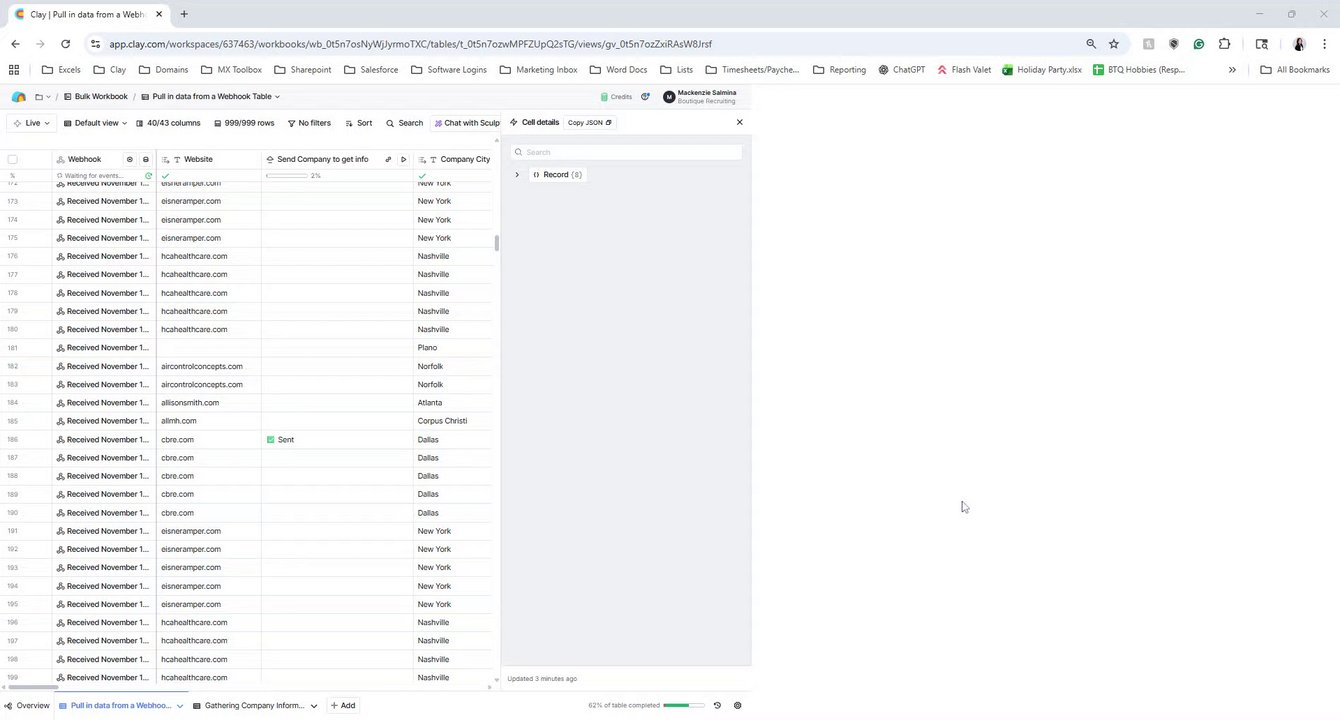Open the Bulk Workbook breadcrumb
Image resolution: width=1340 pixels, height=720 pixels.
pos(96,97)
